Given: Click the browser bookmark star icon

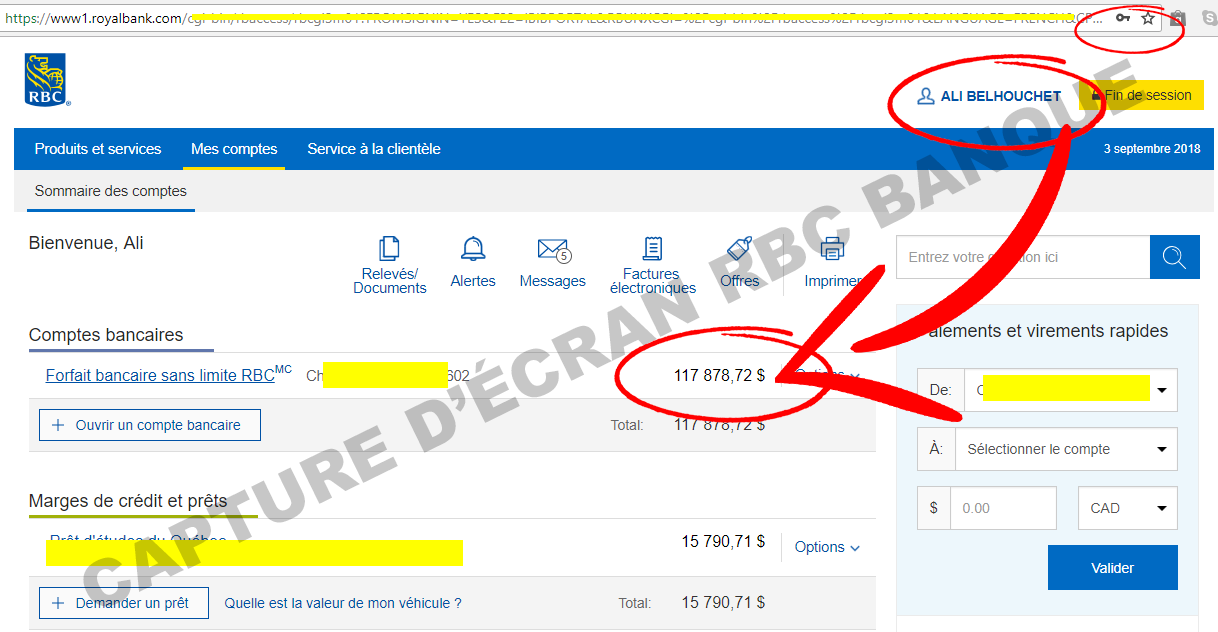Looking at the screenshot, I should (1148, 18).
